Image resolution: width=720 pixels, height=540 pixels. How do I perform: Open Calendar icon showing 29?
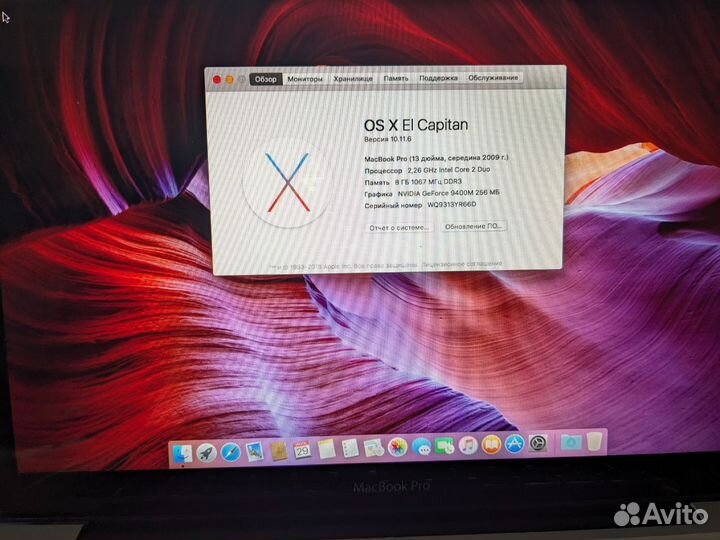(302, 450)
